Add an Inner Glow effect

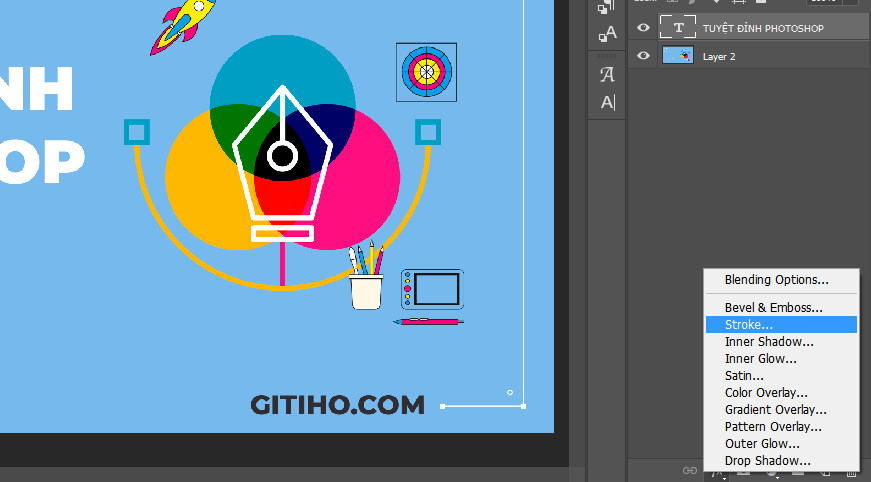[781, 359]
